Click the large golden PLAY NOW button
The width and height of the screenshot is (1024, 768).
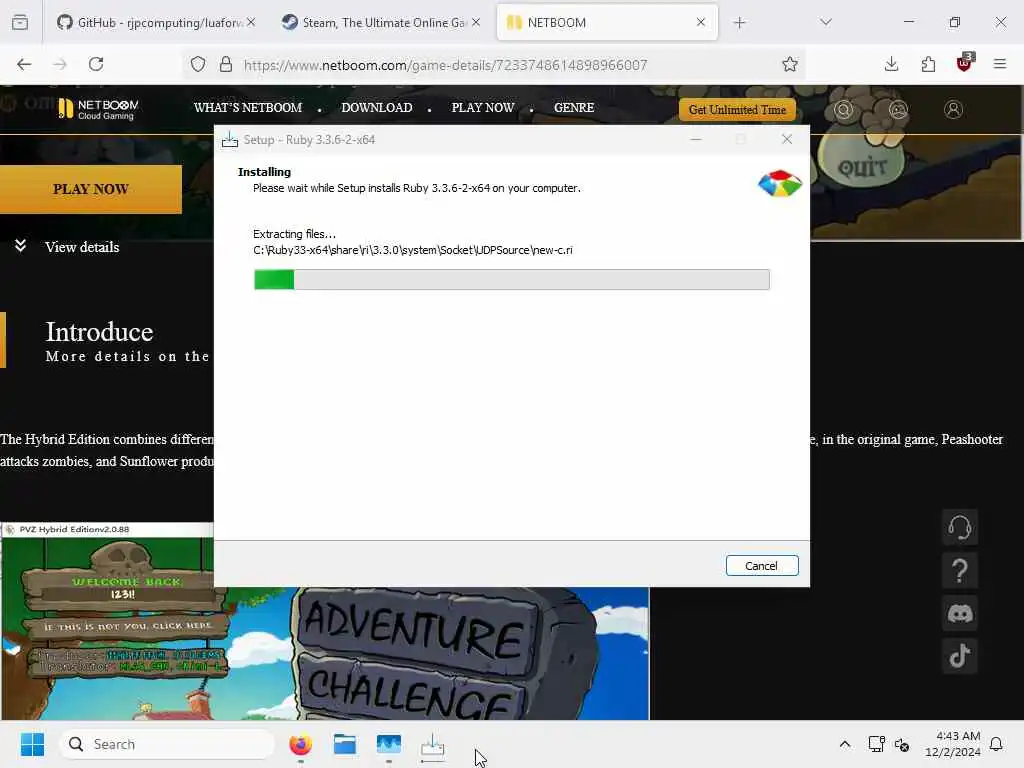pos(91,189)
